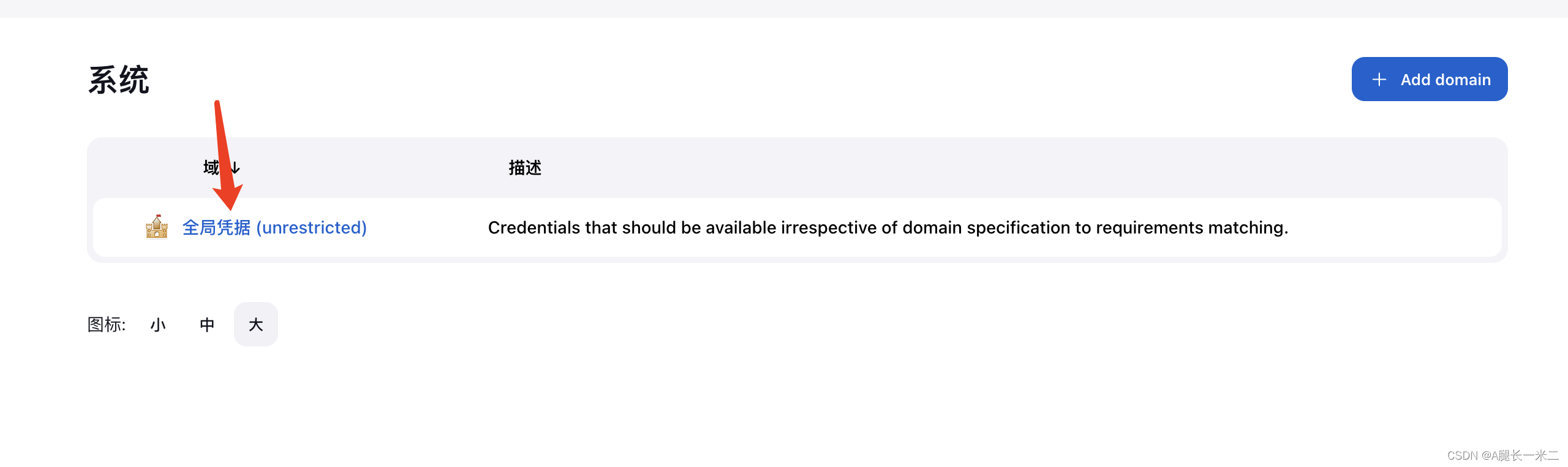Click the 系统 page heading
Viewport: 1568px width, 467px height.
(119, 80)
